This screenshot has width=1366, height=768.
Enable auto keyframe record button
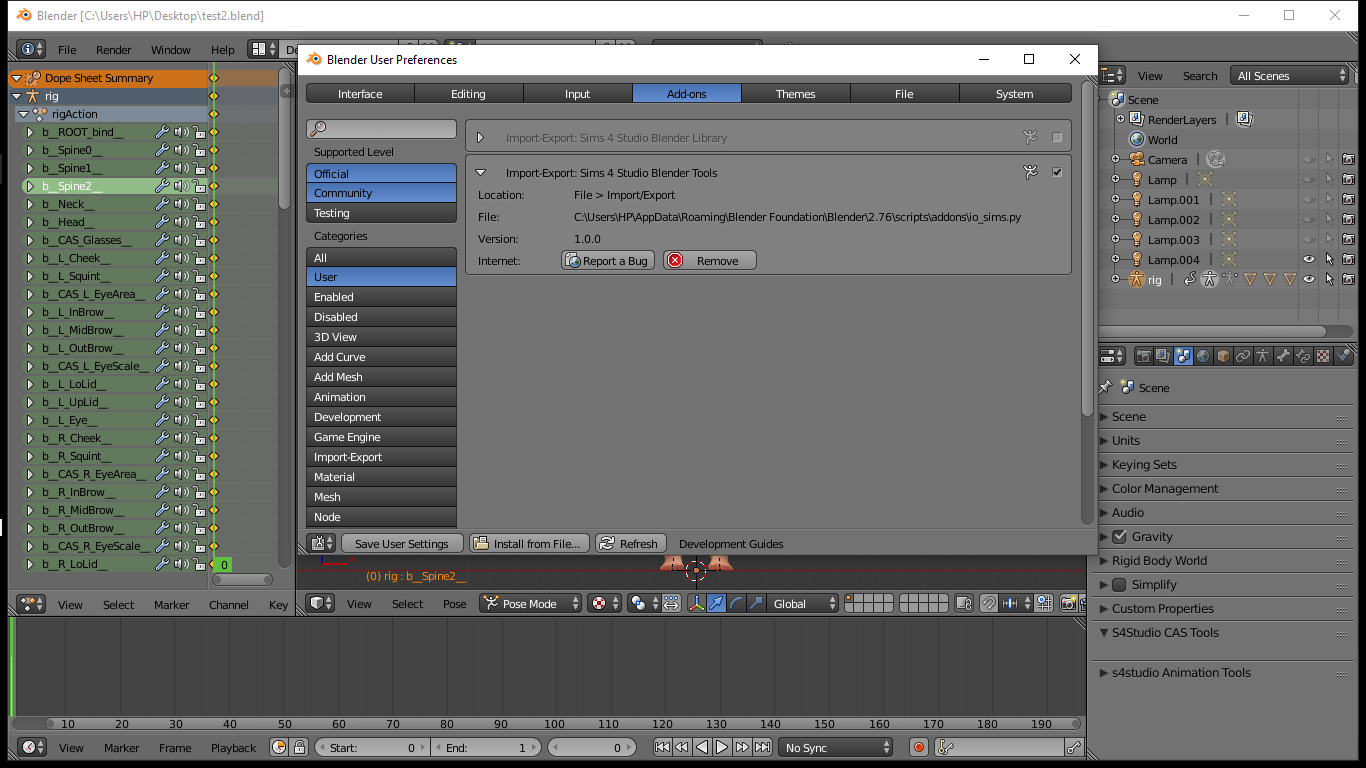919,747
